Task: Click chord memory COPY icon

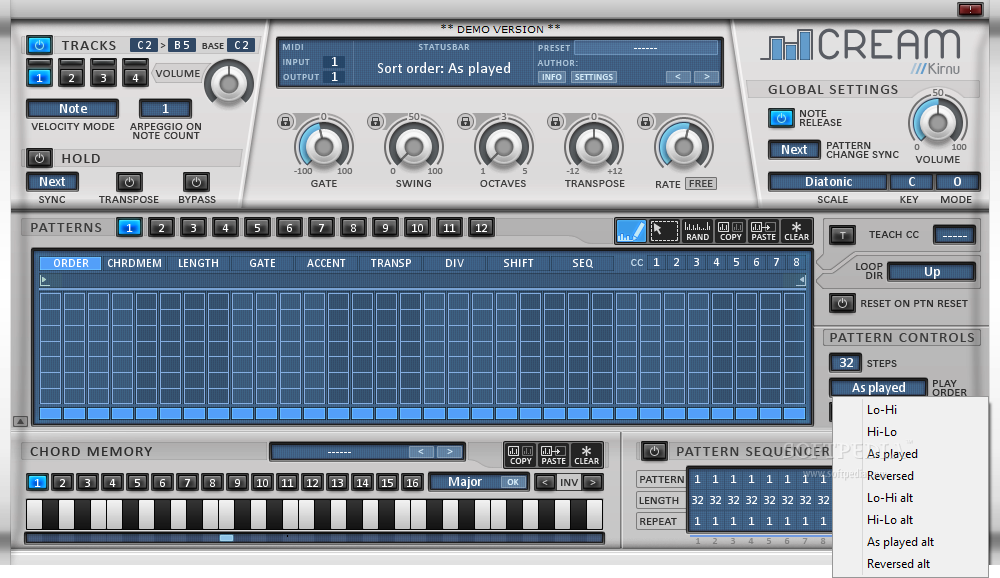Action: pyautogui.click(x=520, y=455)
